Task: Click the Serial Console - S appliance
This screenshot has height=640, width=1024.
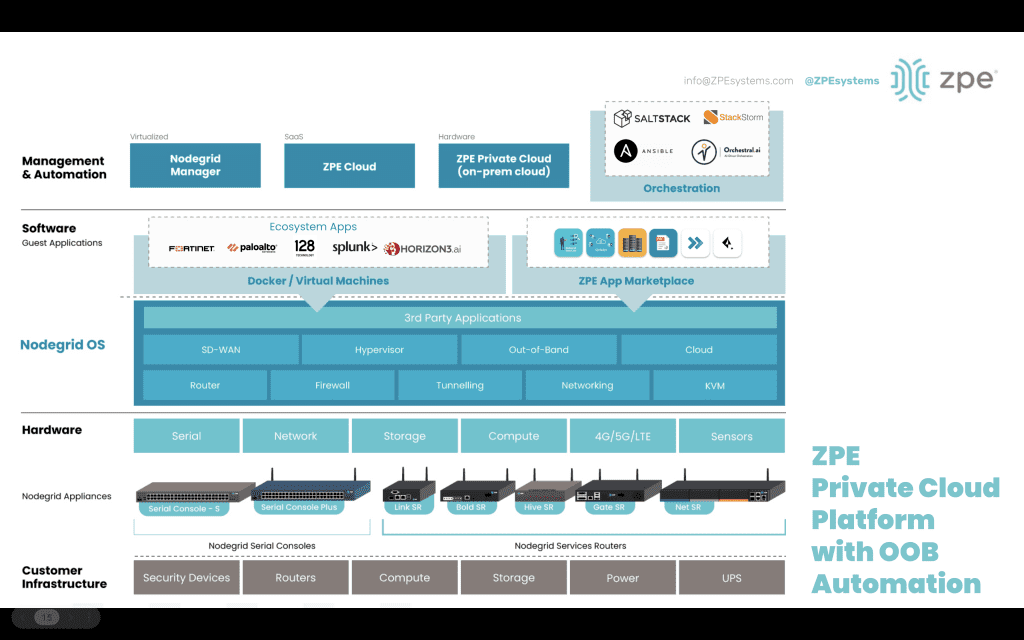Action: click(193, 498)
